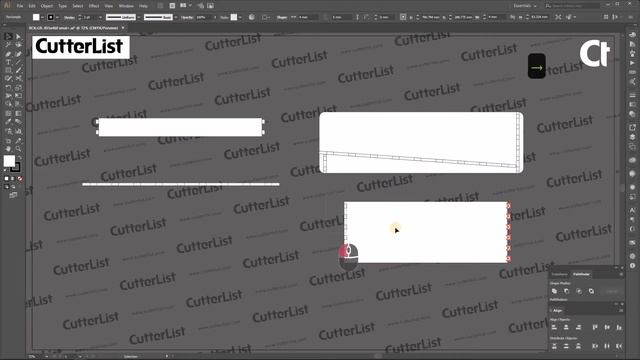Click Vertical Align Center icon

click(x=607, y=327)
